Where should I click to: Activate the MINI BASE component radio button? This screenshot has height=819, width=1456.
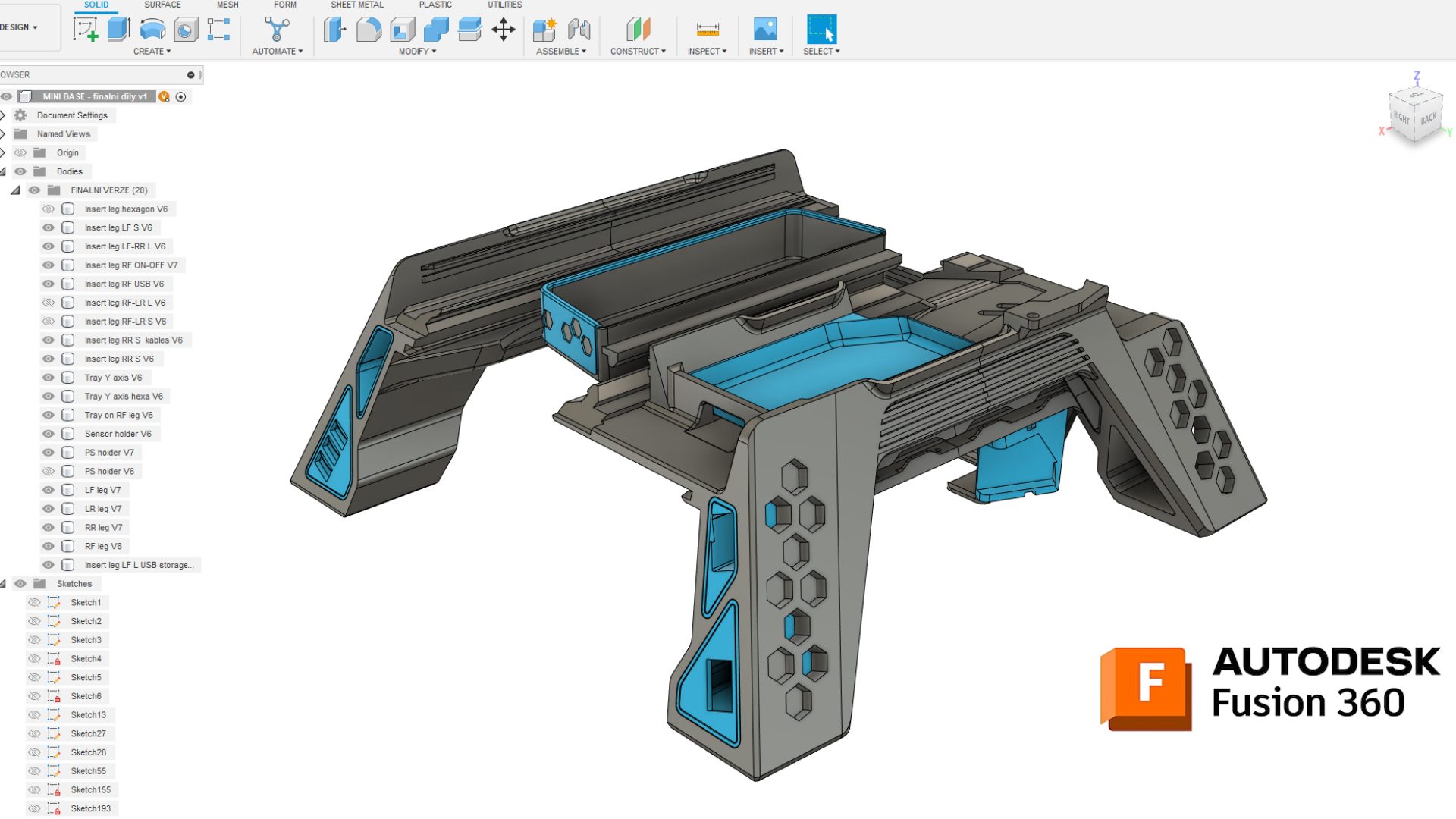tap(180, 97)
